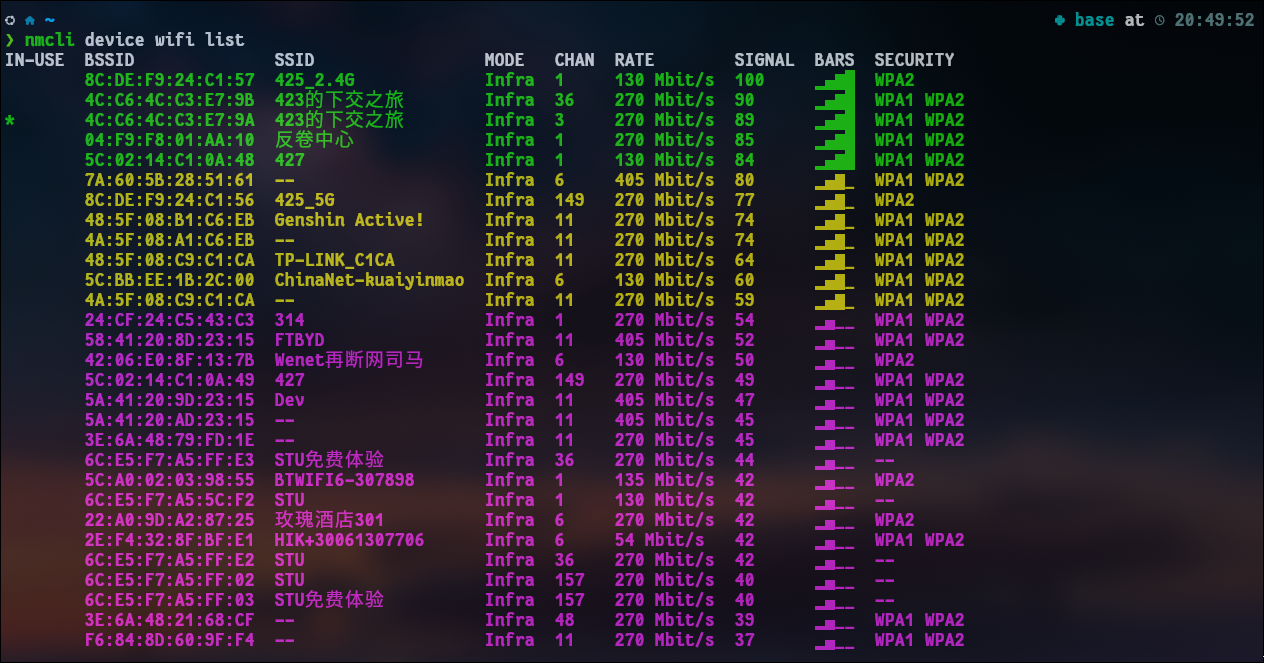Select the ChinaNet-kuaiyinmao SSID text

369,280
